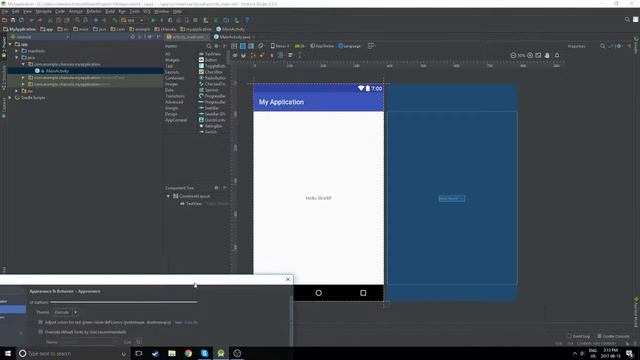Search the widget Palette with magnifier icon
This screenshot has width=640, height=360.
pos(209,46)
